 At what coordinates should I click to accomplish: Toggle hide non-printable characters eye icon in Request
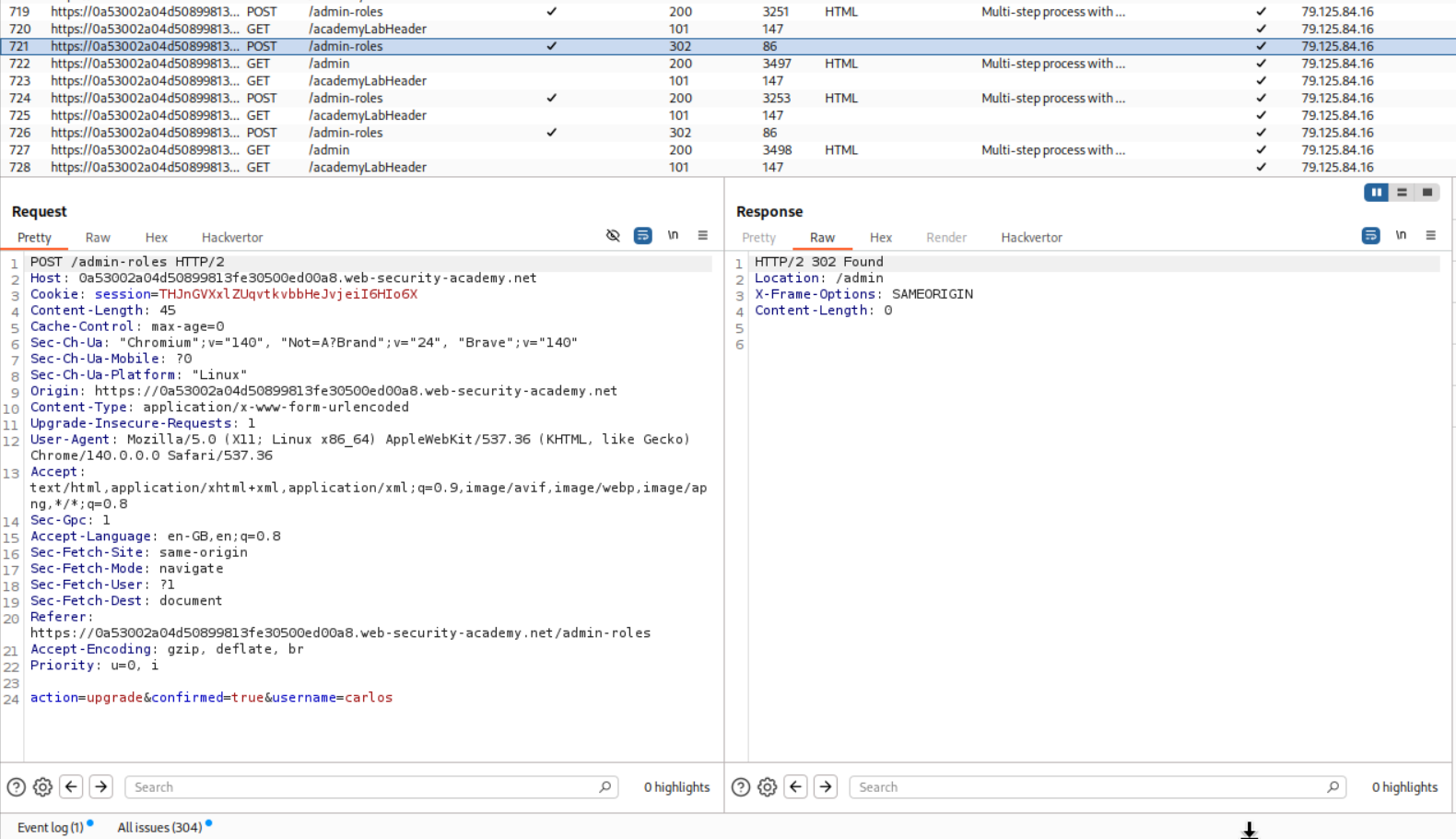coord(613,236)
